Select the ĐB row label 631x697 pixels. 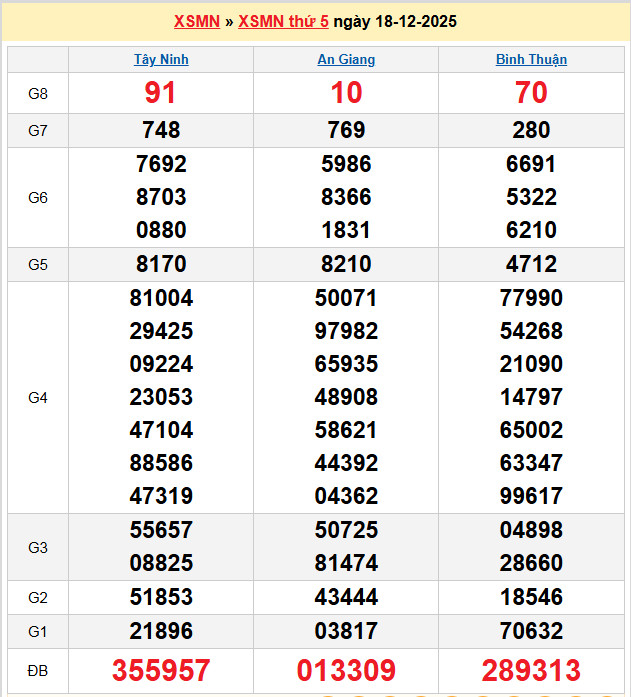(38, 670)
